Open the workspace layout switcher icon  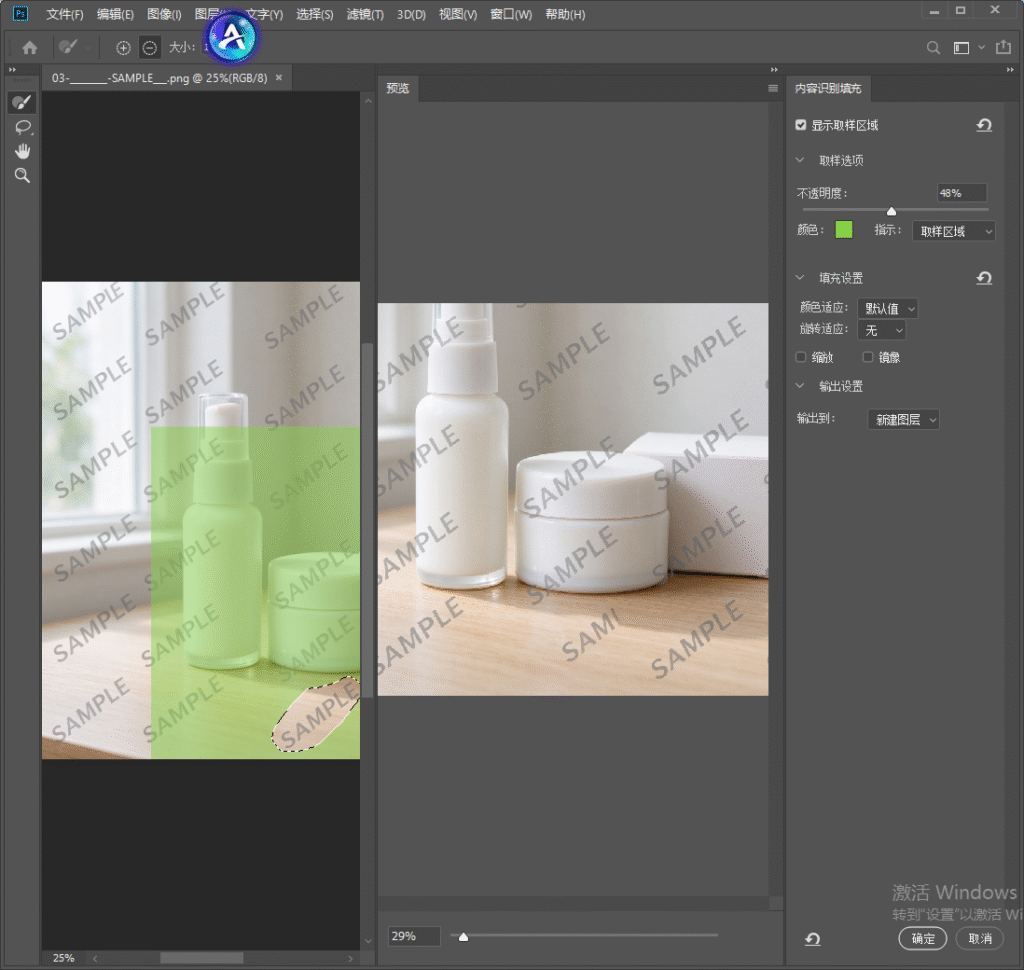961,48
